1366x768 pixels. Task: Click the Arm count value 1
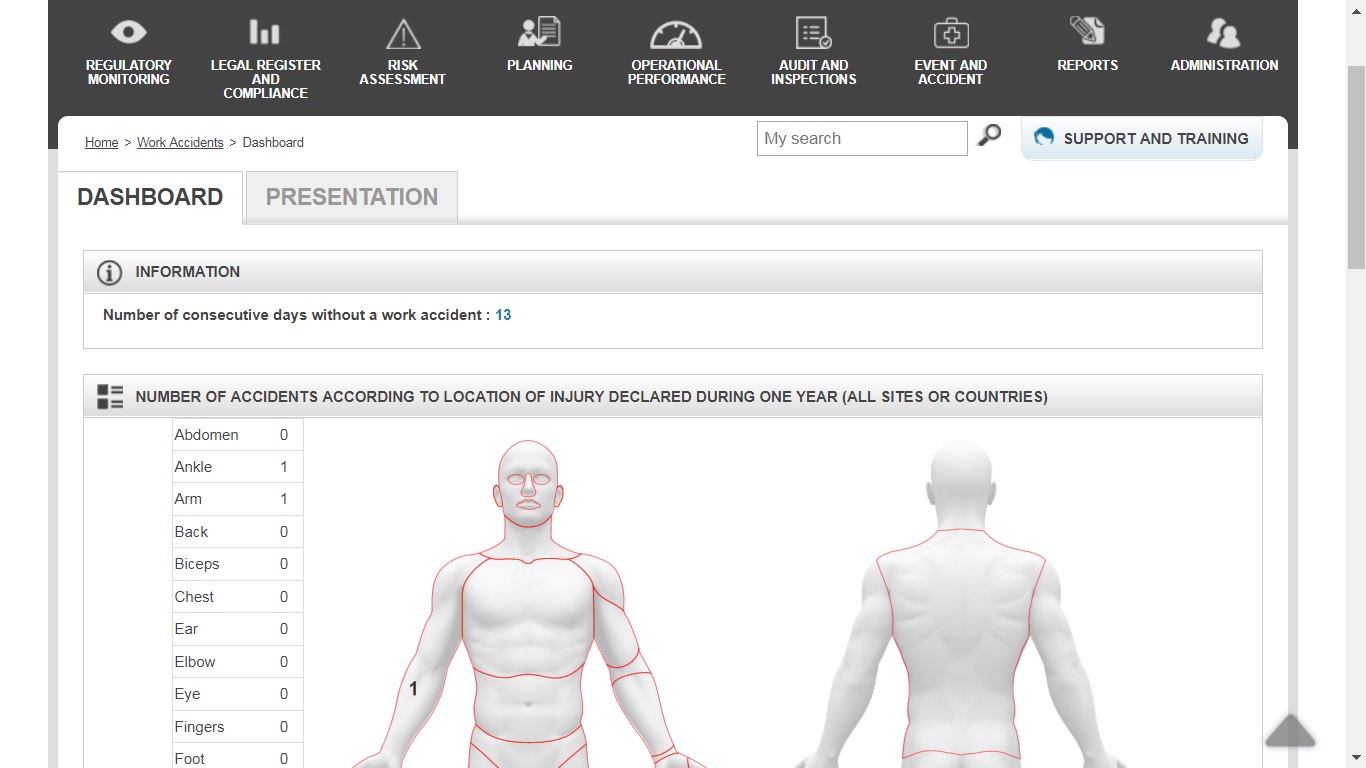[284, 499]
